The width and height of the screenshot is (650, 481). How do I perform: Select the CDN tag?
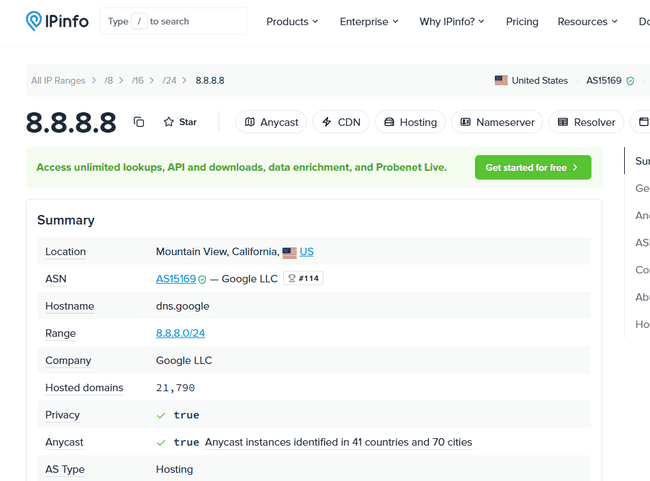[341, 122]
